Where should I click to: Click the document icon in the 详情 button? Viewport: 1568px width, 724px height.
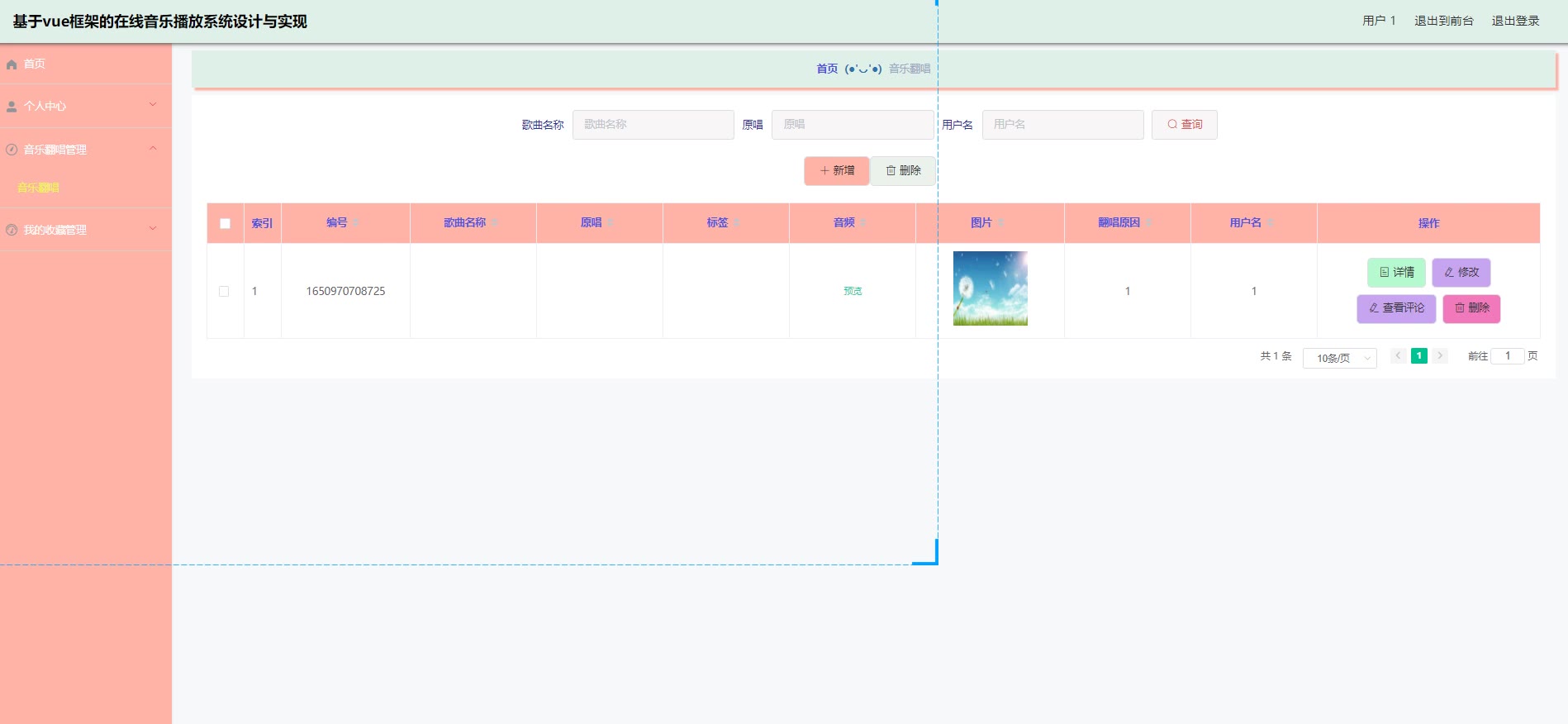click(1385, 273)
